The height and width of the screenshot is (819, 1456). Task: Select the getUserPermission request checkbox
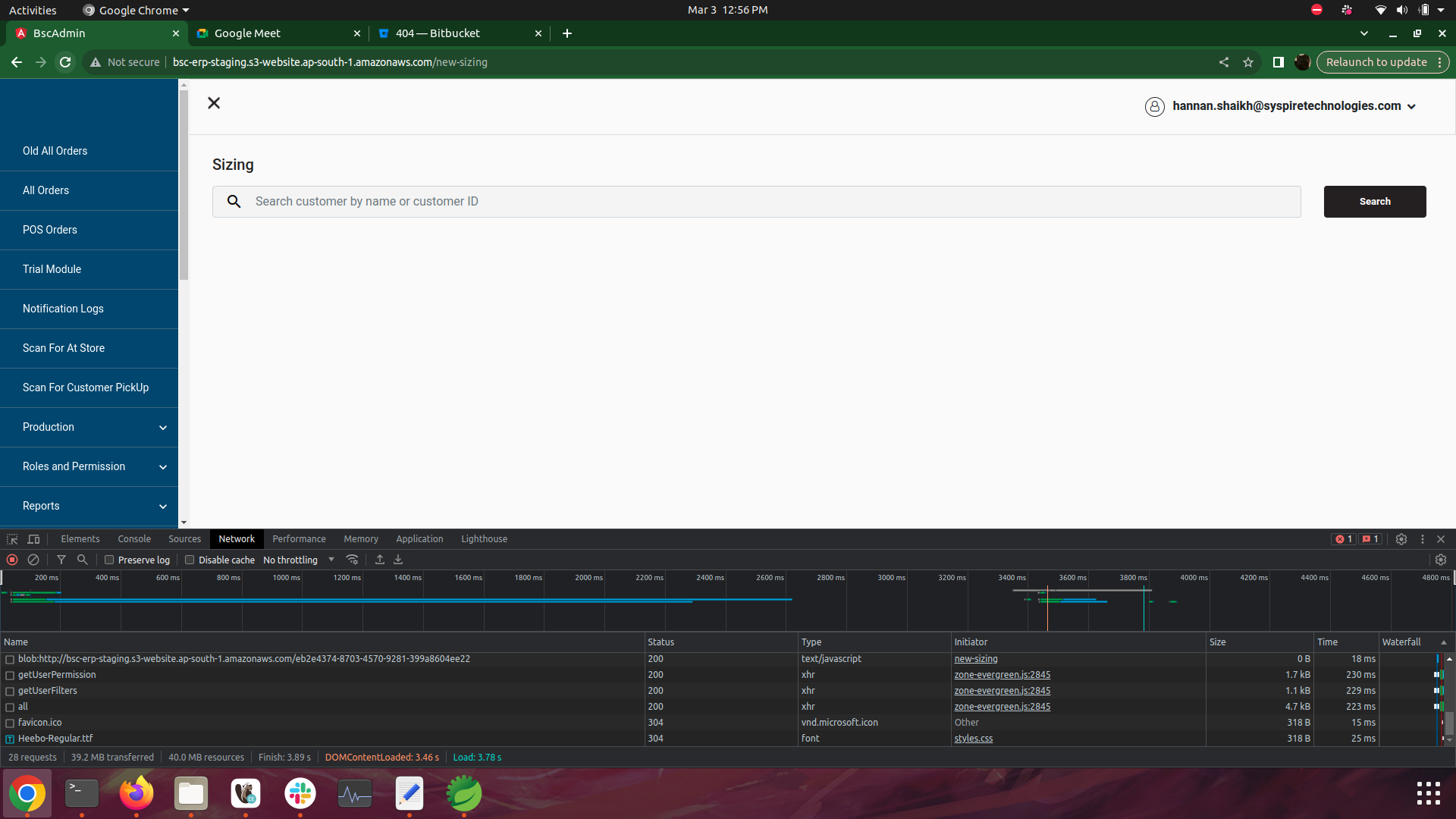pos(10,675)
